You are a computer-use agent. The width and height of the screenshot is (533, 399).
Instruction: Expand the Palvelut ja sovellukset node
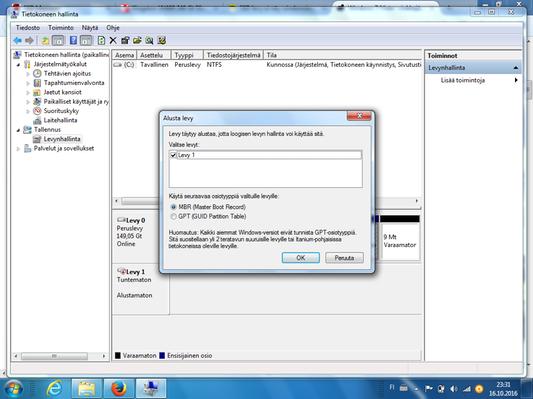(18, 149)
